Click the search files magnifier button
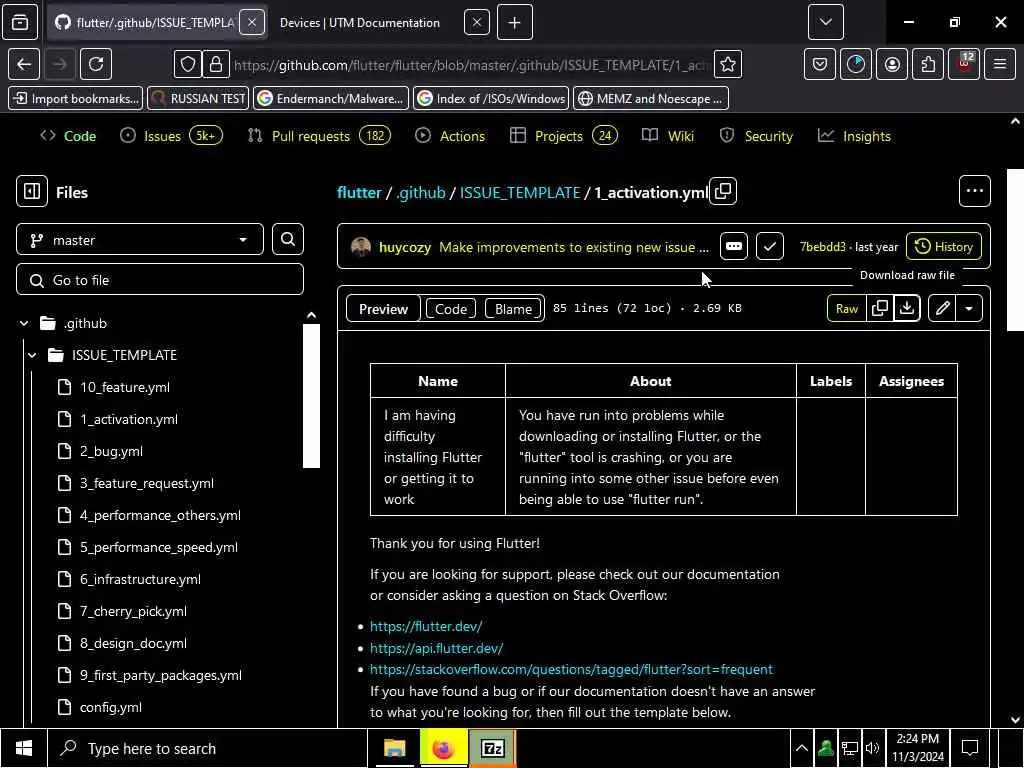 point(287,240)
